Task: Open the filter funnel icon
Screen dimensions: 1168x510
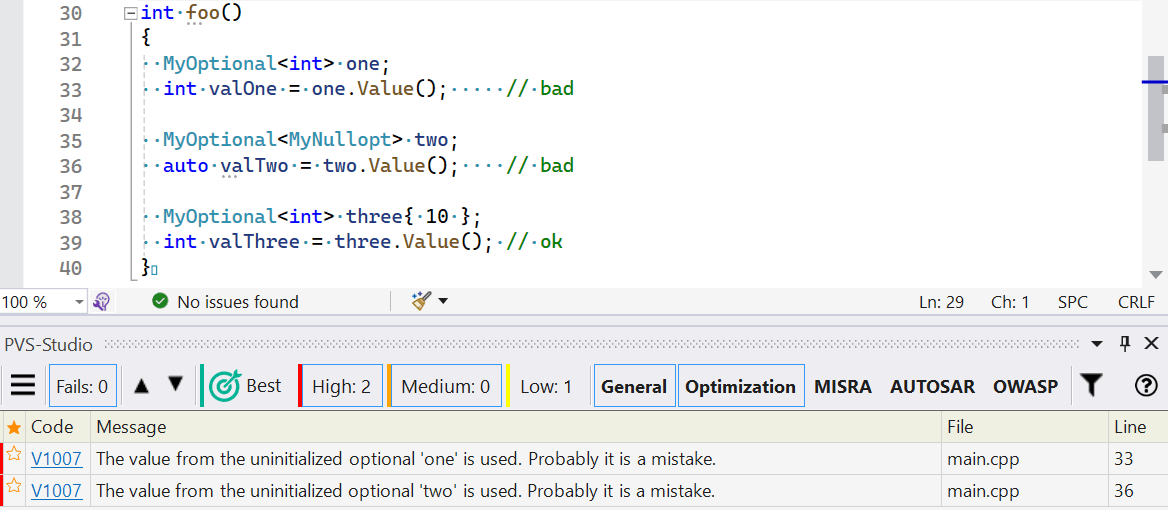Action: point(1092,386)
